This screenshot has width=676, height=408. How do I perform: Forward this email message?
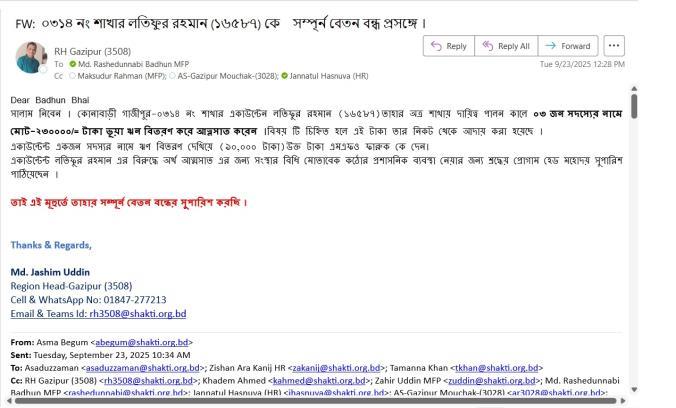pyautogui.click(x=567, y=46)
